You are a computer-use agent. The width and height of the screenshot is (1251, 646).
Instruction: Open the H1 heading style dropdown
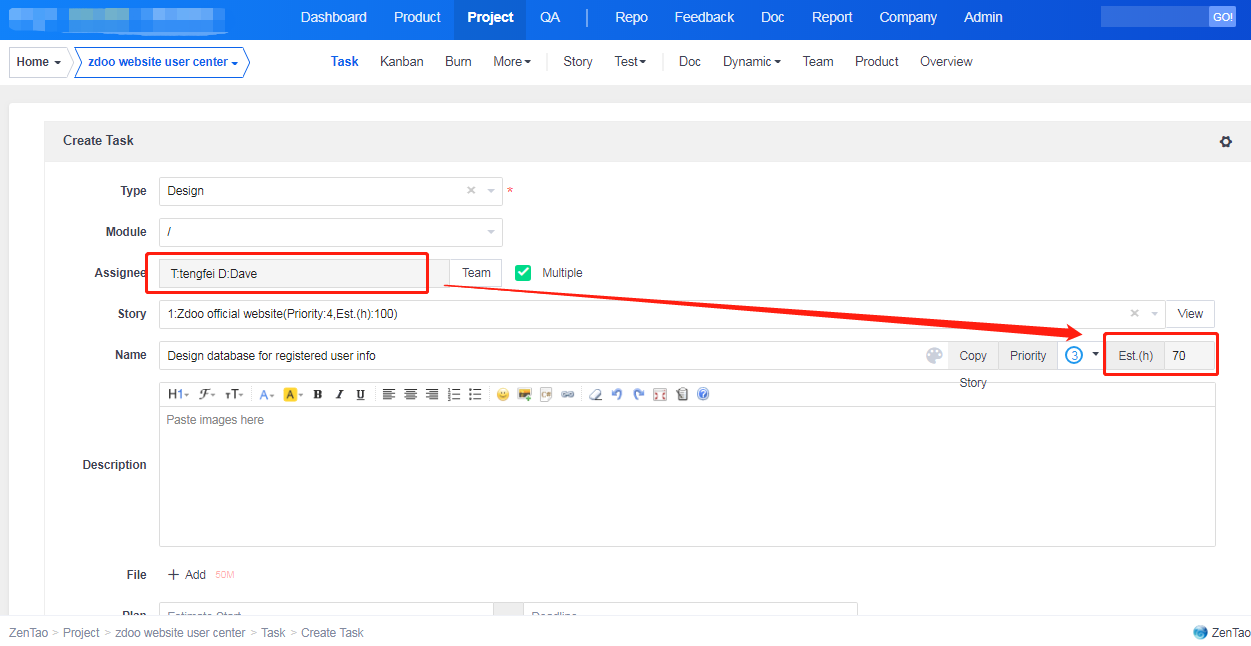point(178,394)
